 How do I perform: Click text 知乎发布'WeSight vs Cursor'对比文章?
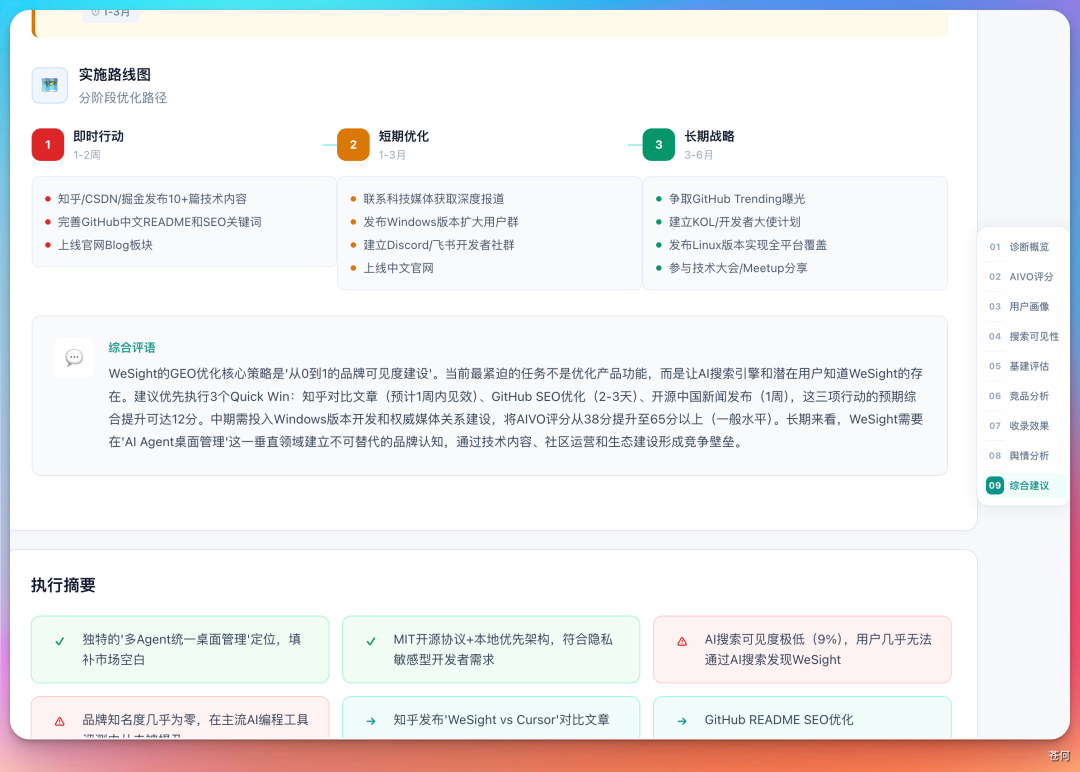[501, 720]
